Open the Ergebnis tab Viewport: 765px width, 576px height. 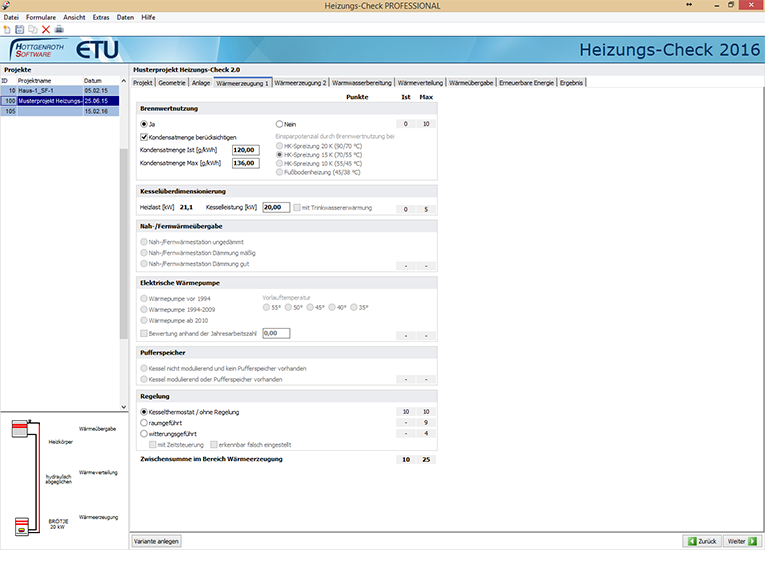tap(572, 82)
